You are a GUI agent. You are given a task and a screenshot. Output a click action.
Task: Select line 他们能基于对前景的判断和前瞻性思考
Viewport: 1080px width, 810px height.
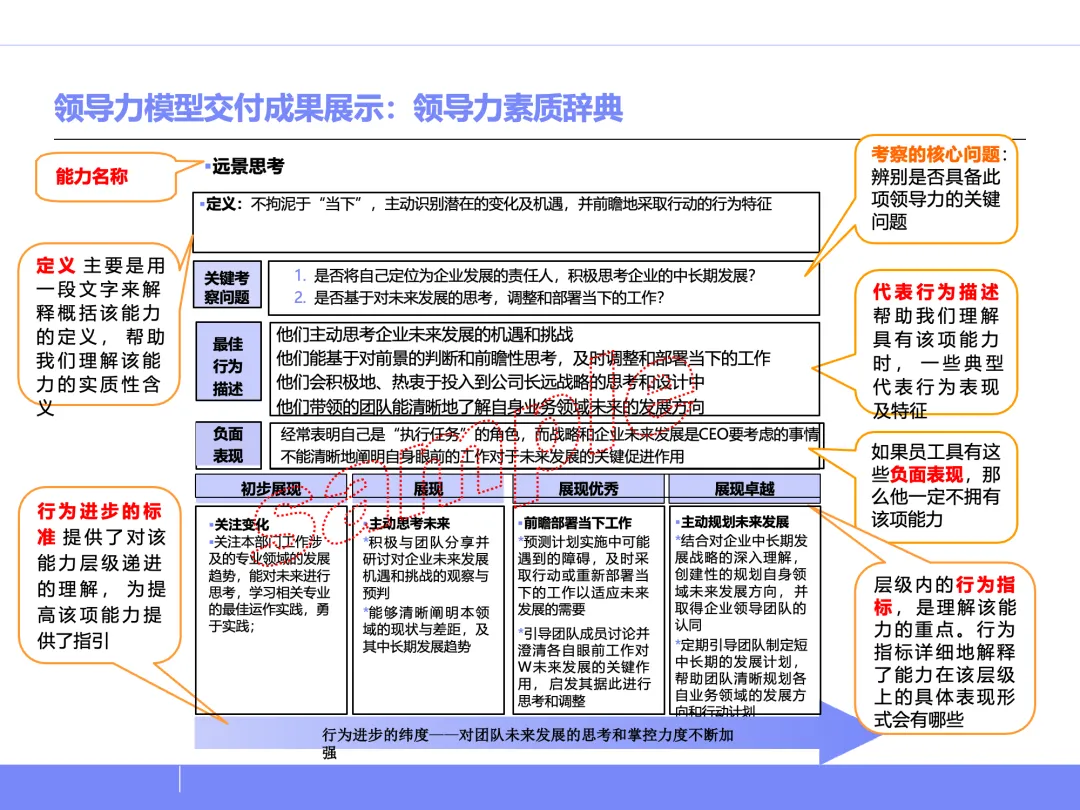pos(523,359)
